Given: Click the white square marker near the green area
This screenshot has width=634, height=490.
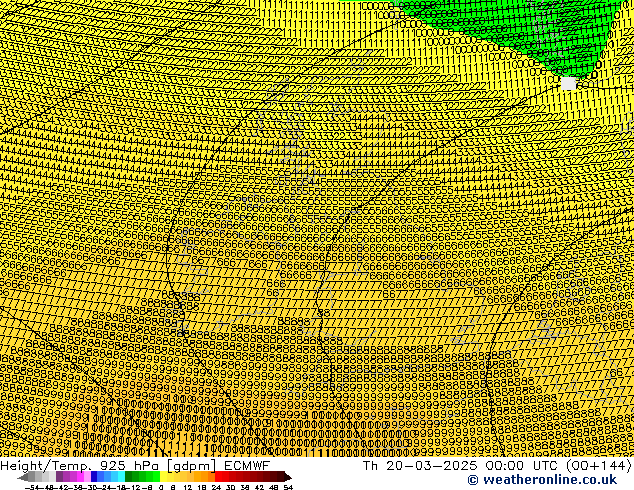Looking at the screenshot, I should [569, 83].
